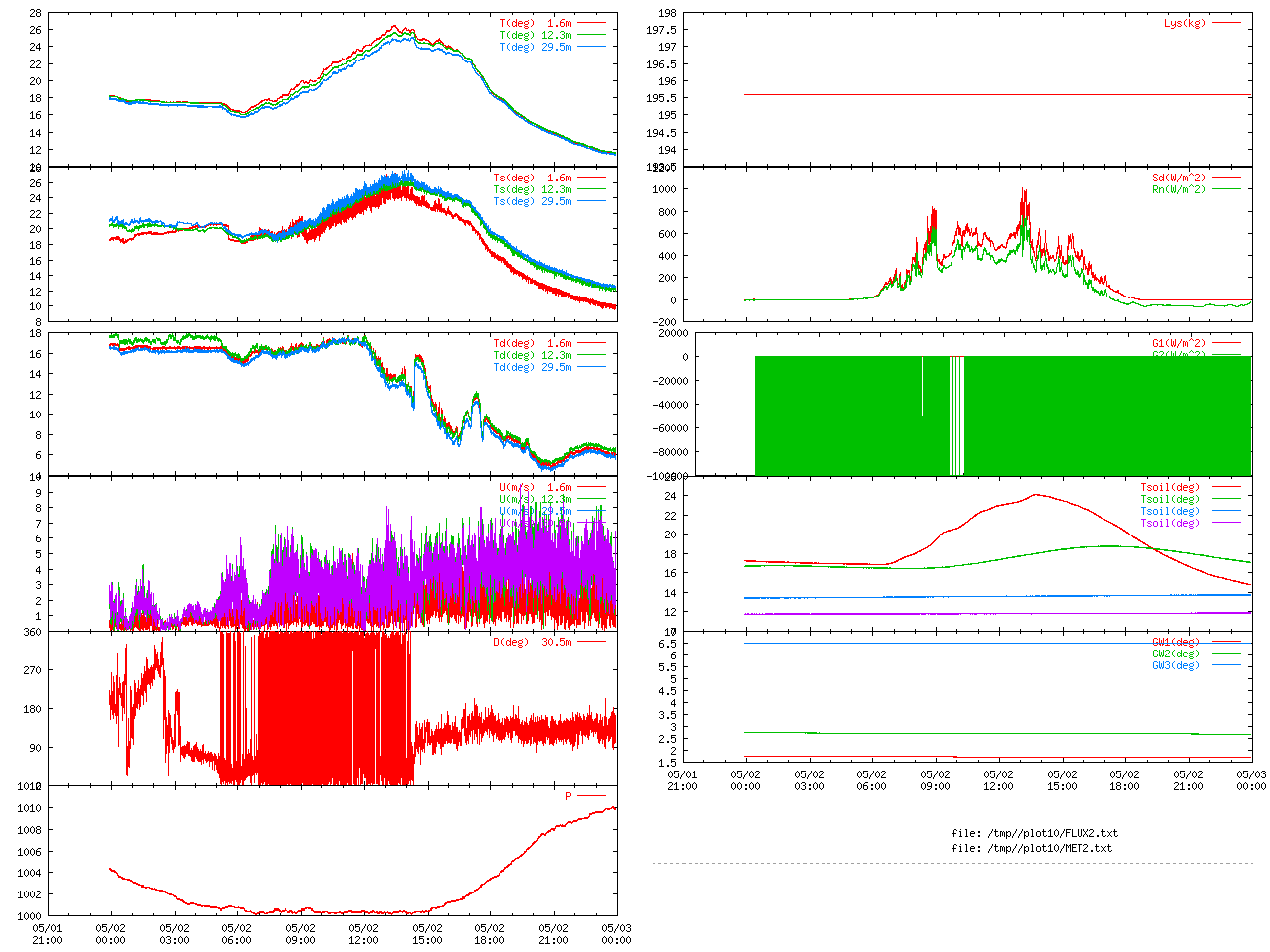Click the green line sample beside Rn(W/m^2)
This screenshot has height=952, width=1270.
pos(1226,189)
